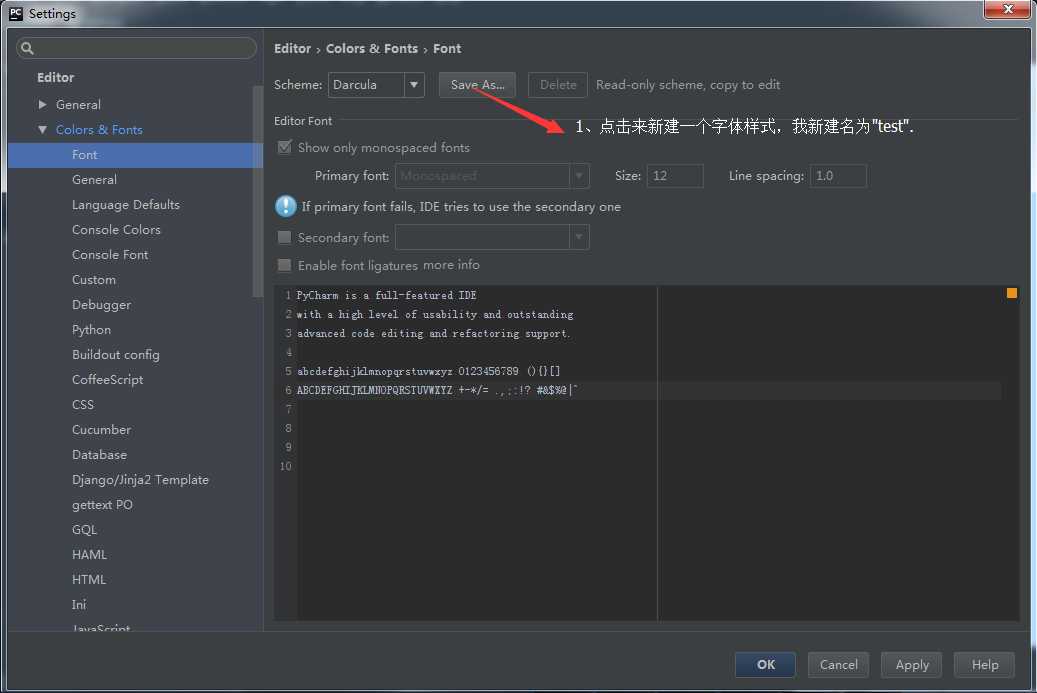Click the font Size field
1037x693 pixels.
tap(675, 176)
